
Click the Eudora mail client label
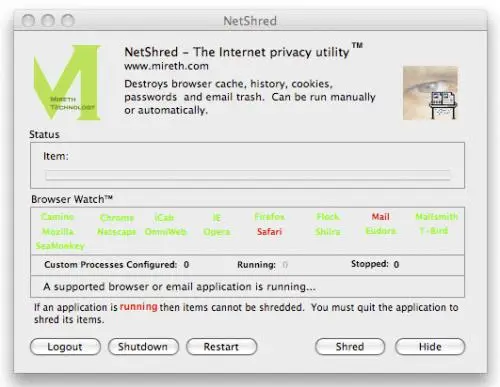pos(381,231)
